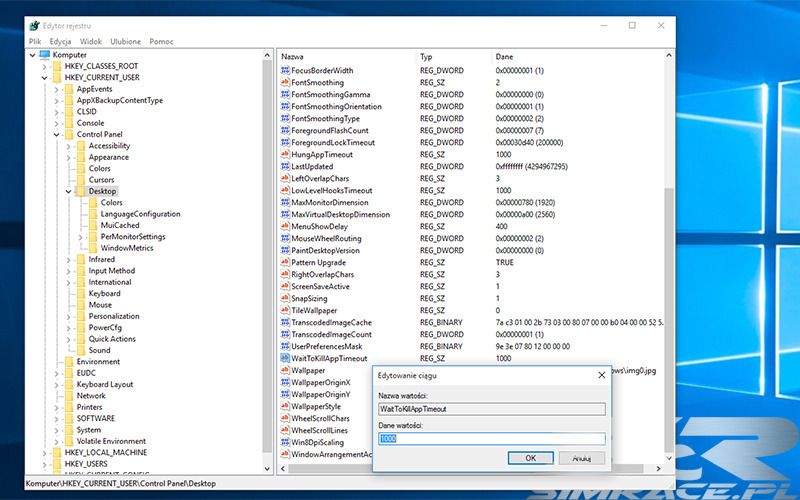
Task: Confirm the string edit with OK
Action: 531,457
